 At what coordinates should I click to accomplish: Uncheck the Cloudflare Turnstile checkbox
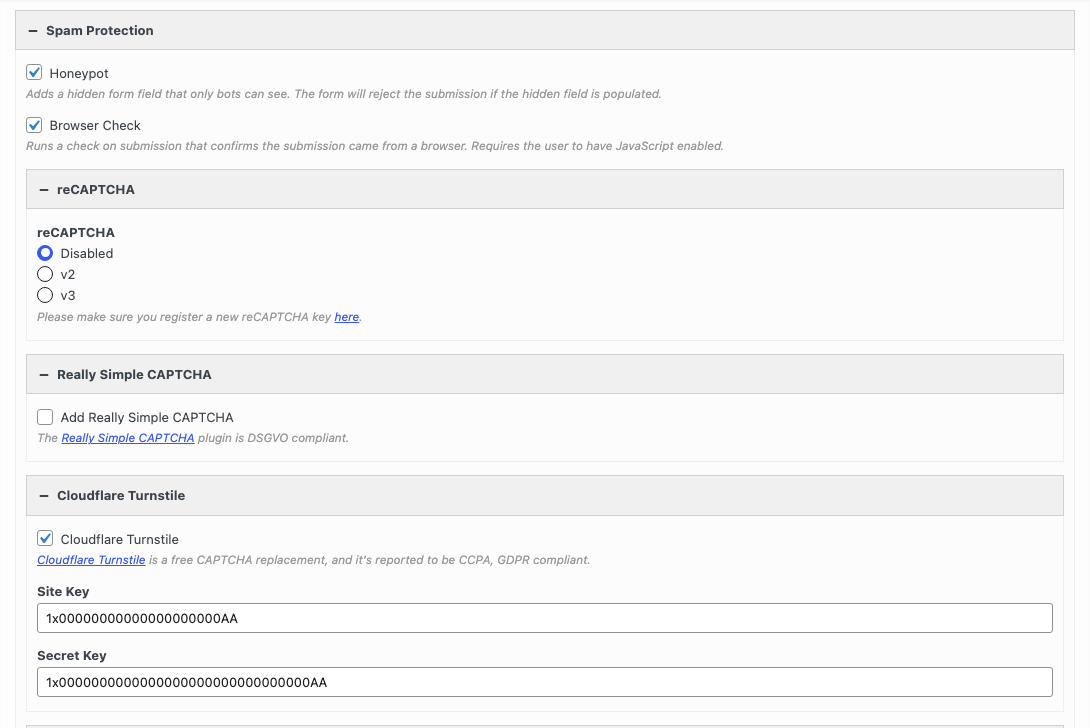[x=45, y=538]
